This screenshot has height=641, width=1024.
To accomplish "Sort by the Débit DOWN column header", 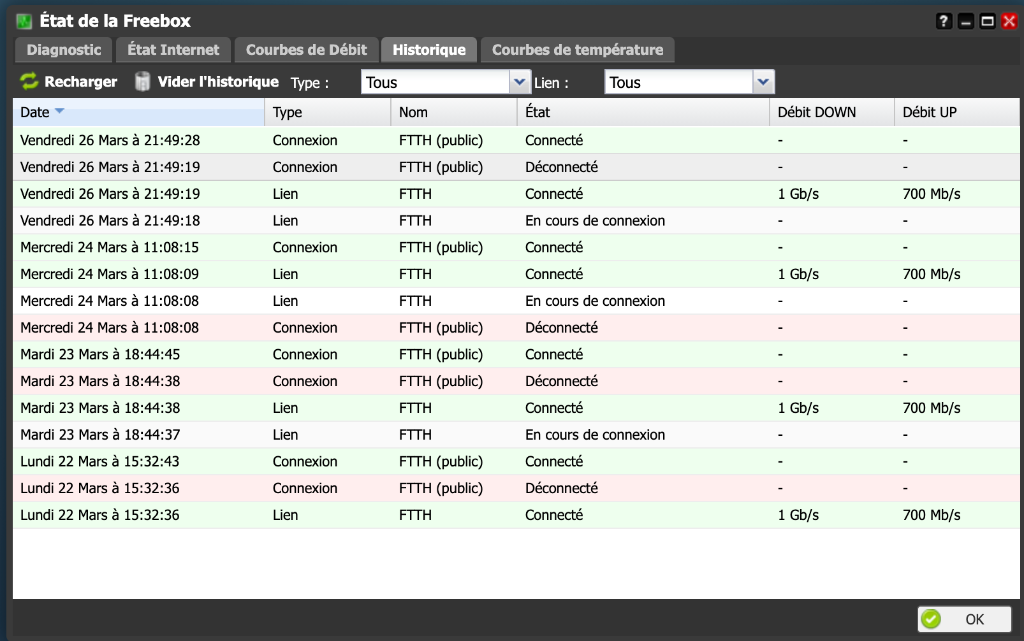I will pos(832,112).
